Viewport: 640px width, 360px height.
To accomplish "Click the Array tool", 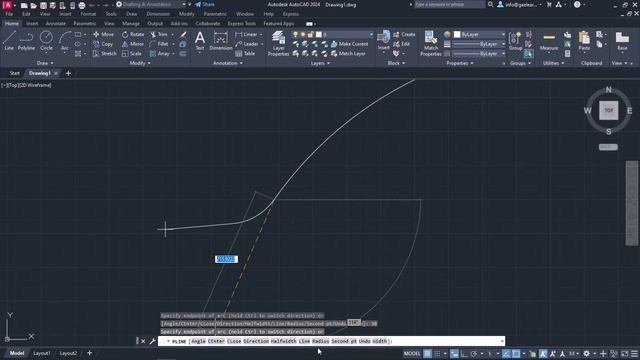I will [160, 53].
